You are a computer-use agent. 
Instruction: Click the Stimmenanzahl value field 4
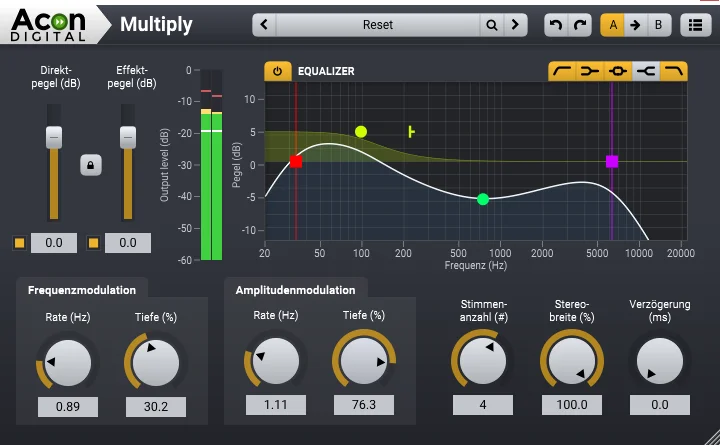(x=483, y=405)
